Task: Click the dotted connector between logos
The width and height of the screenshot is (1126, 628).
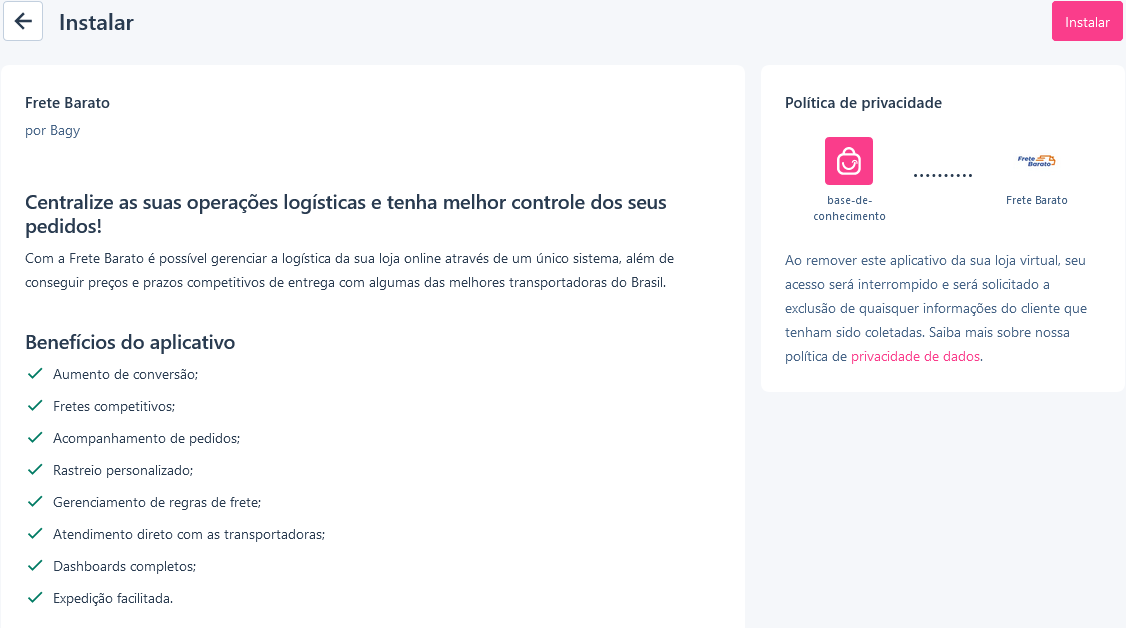Action: click(942, 176)
